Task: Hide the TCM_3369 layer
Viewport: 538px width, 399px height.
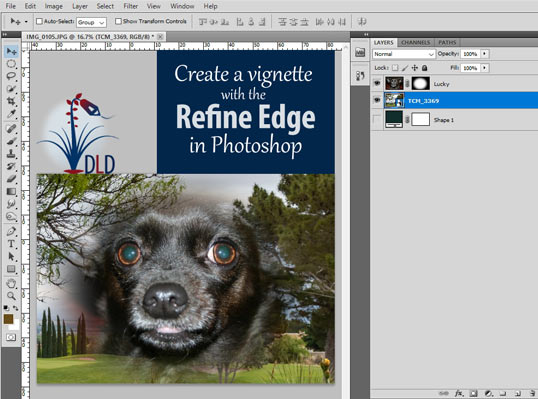Action: (x=377, y=100)
